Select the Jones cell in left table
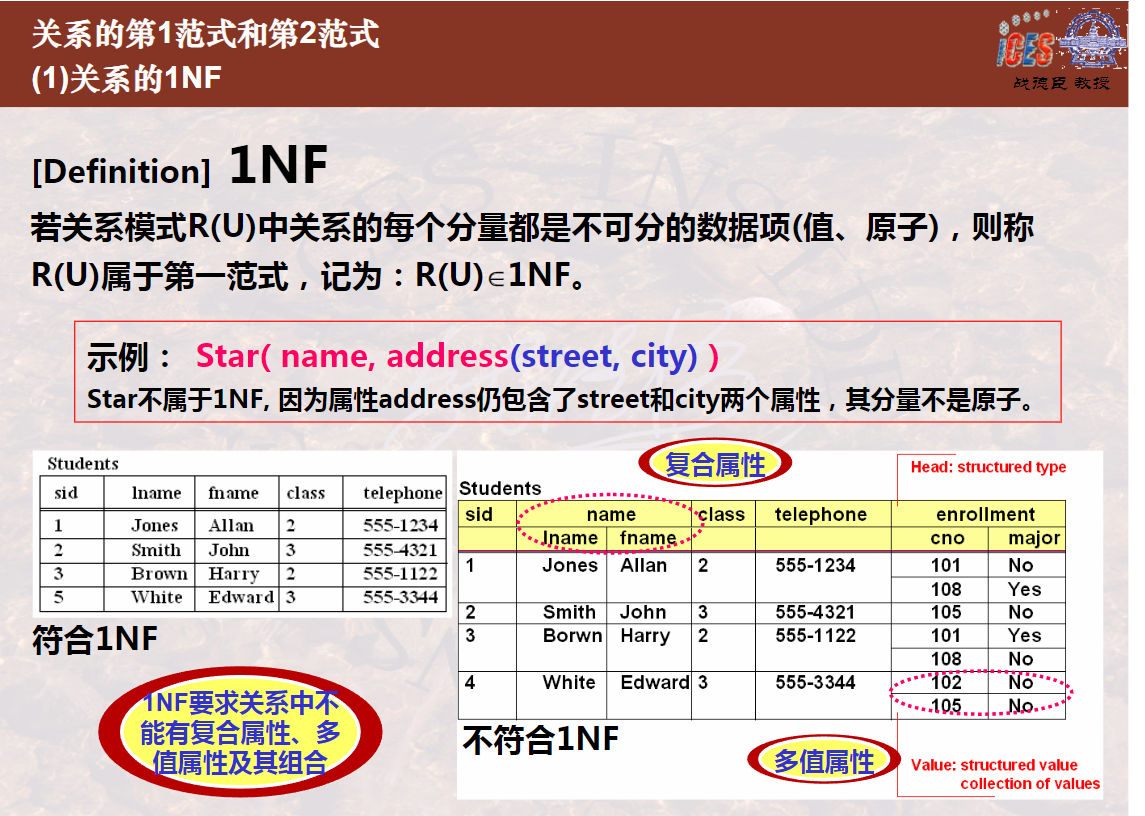This screenshot has height=816, width=1145. [154, 525]
